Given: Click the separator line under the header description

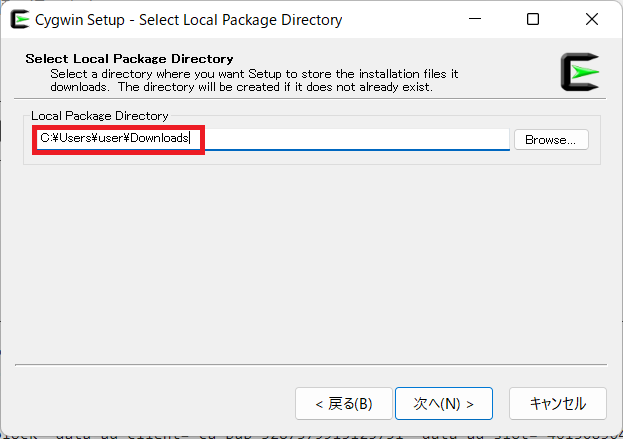Looking at the screenshot, I should click(310, 98).
